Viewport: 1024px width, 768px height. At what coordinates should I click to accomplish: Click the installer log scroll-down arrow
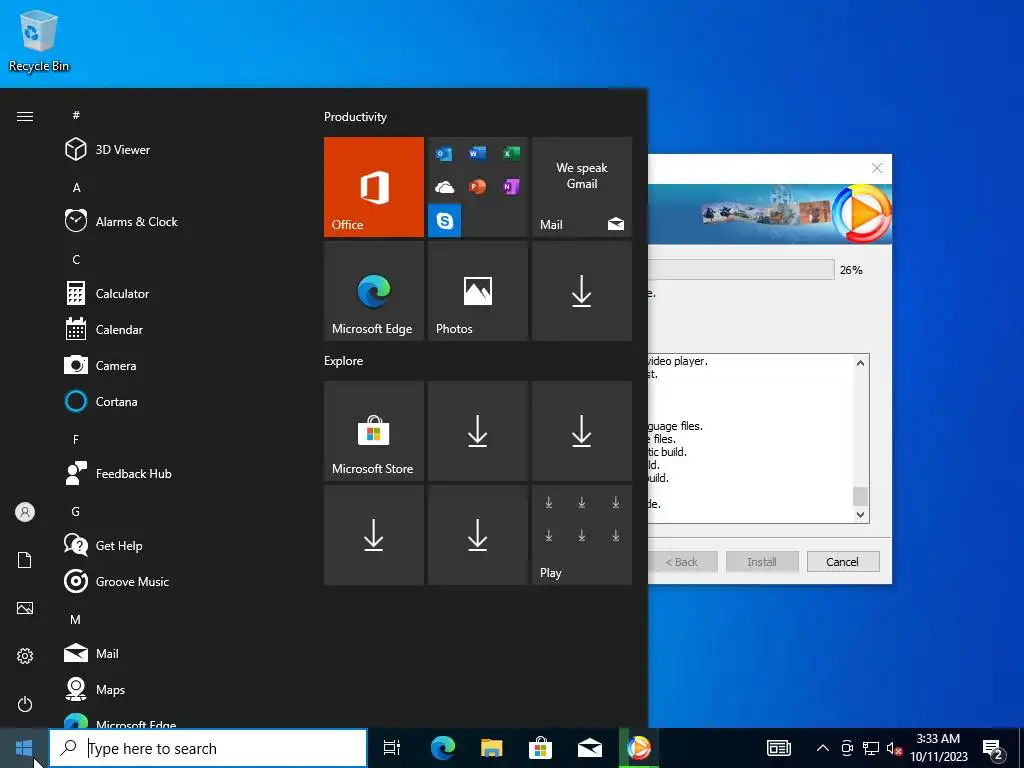(x=861, y=515)
